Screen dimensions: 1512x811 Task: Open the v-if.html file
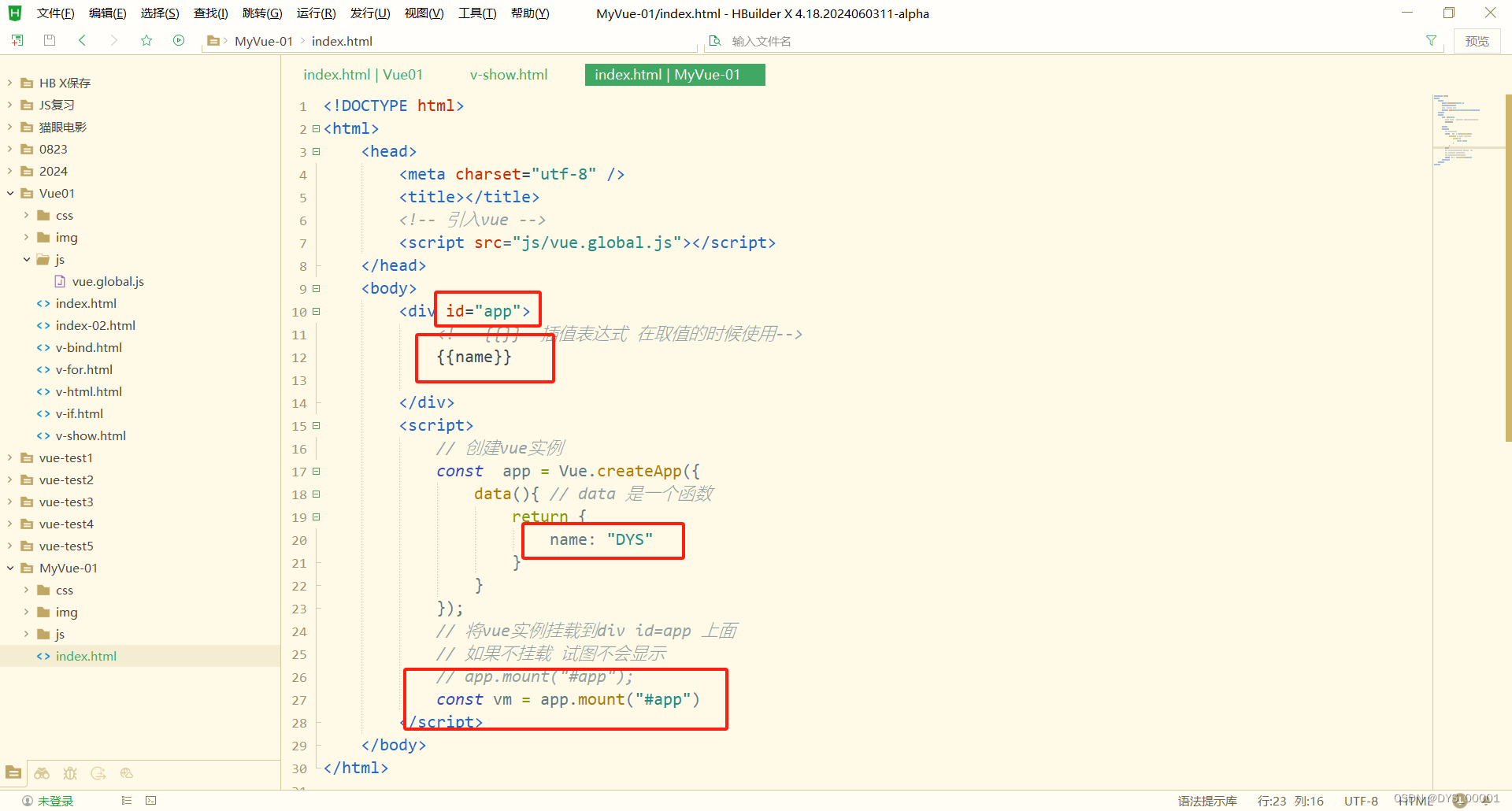pyautogui.click(x=79, y=413)
